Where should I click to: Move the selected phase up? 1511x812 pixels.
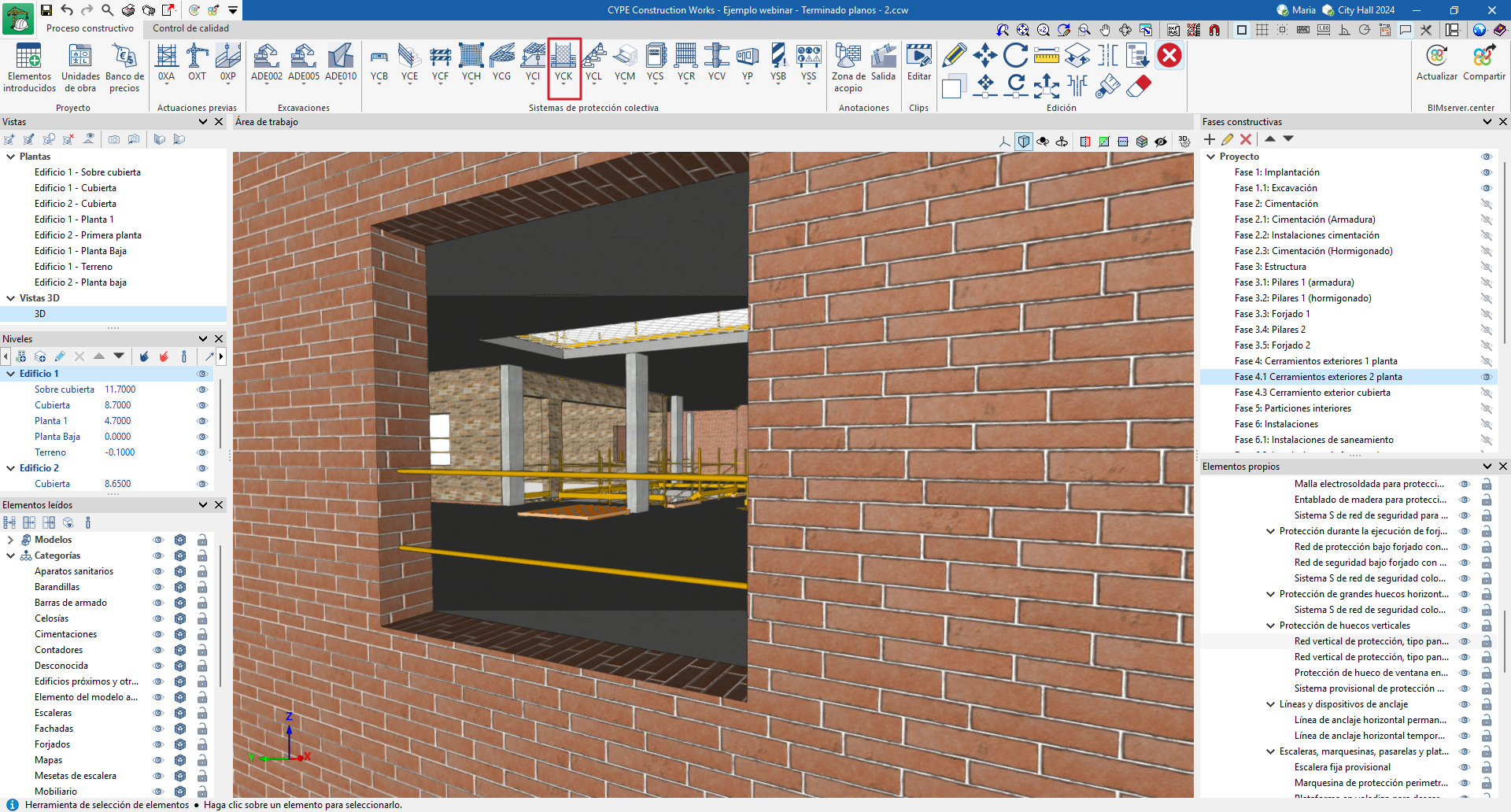click(1270, 138)
